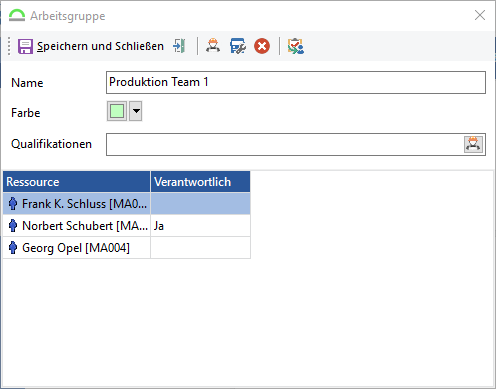Click the person icon beside Georg Opel
This screenshot has height=389, width=496.
pyautogui.click(x=13, y=248)
